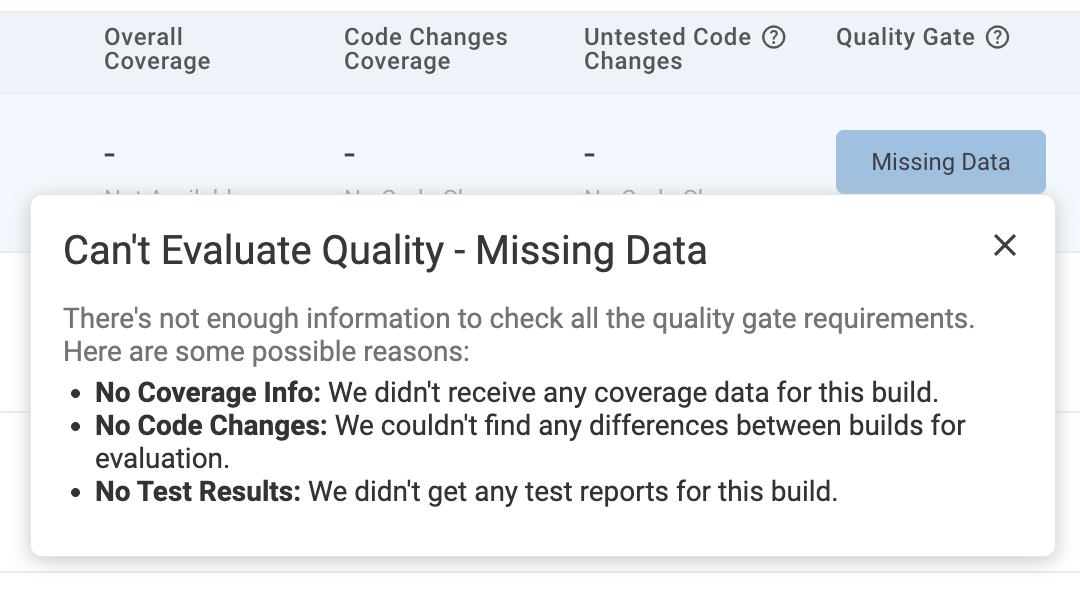The image size is (1080, 590).
Task: Select the Overall Coverage column header
Action: point(157,49)
